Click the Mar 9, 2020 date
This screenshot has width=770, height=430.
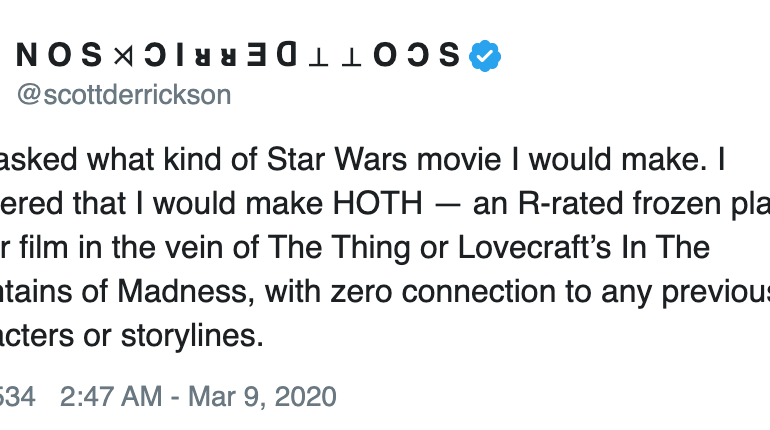click(262, 396)
